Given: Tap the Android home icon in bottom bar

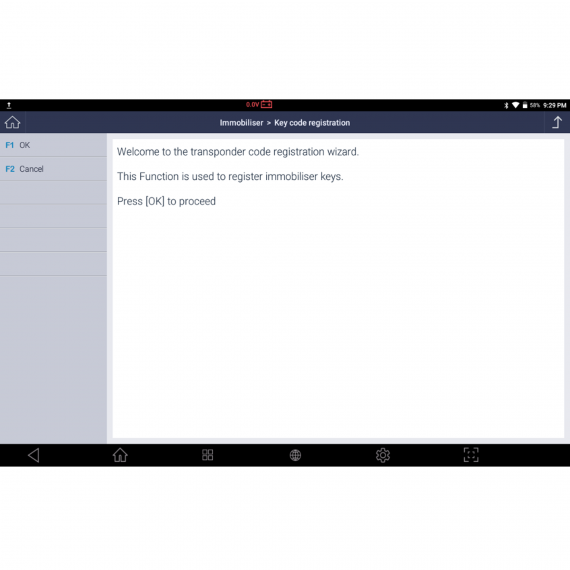Looking at the screenshot, I should click(120, 455).
